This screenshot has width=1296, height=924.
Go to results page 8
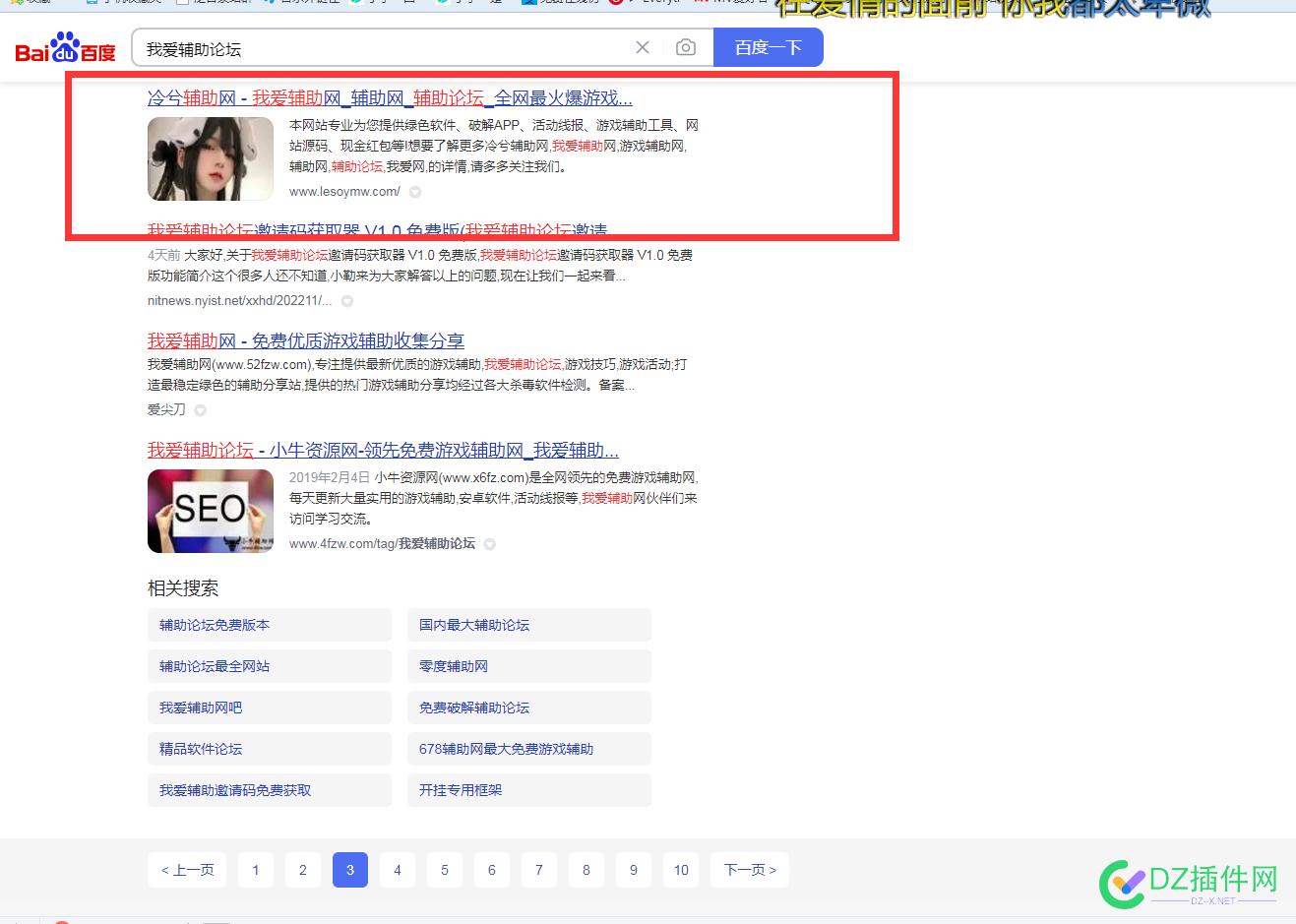click(586, 870)
